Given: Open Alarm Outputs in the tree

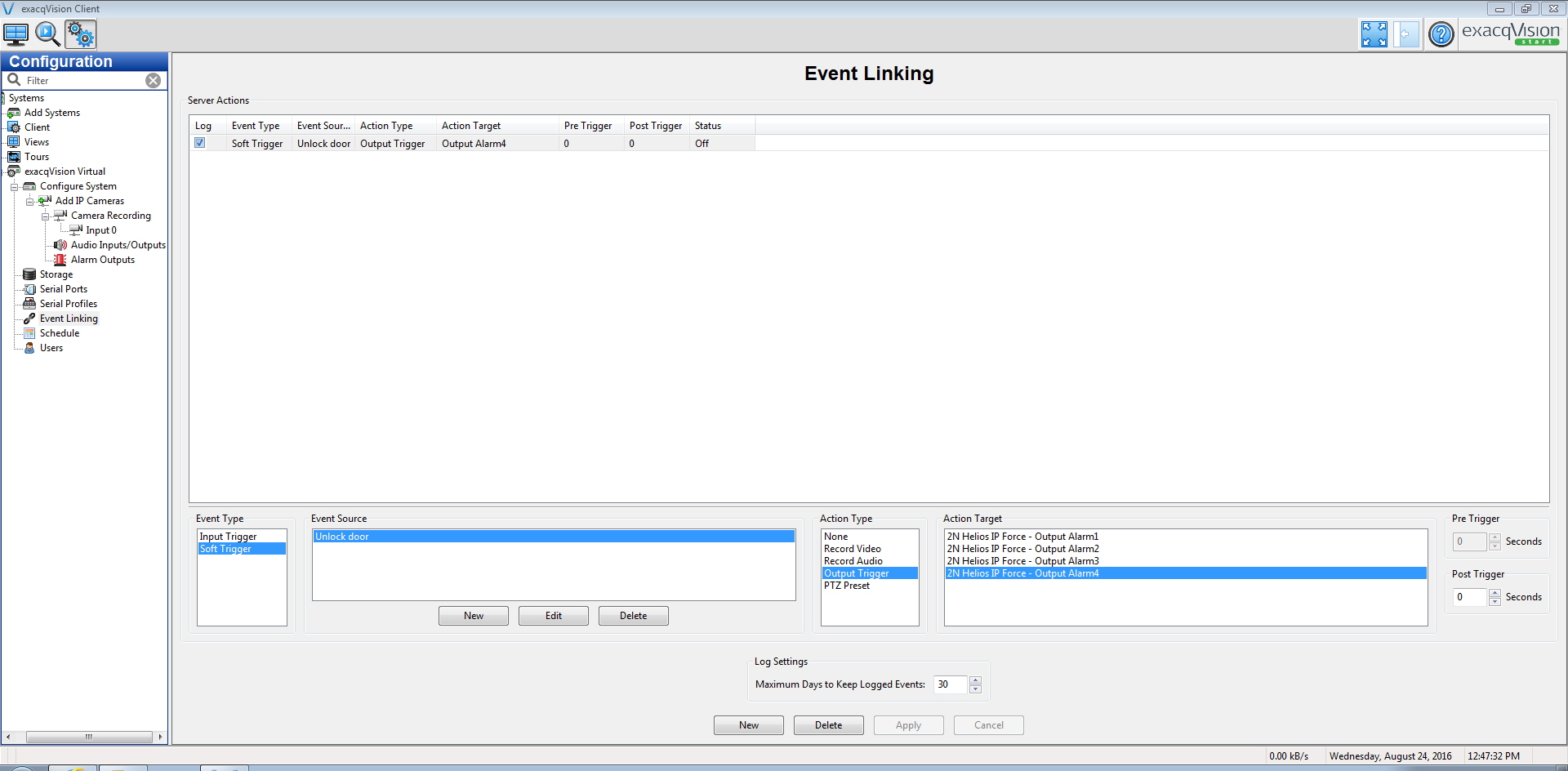Looking at the screenshot, I should point(102,260).
